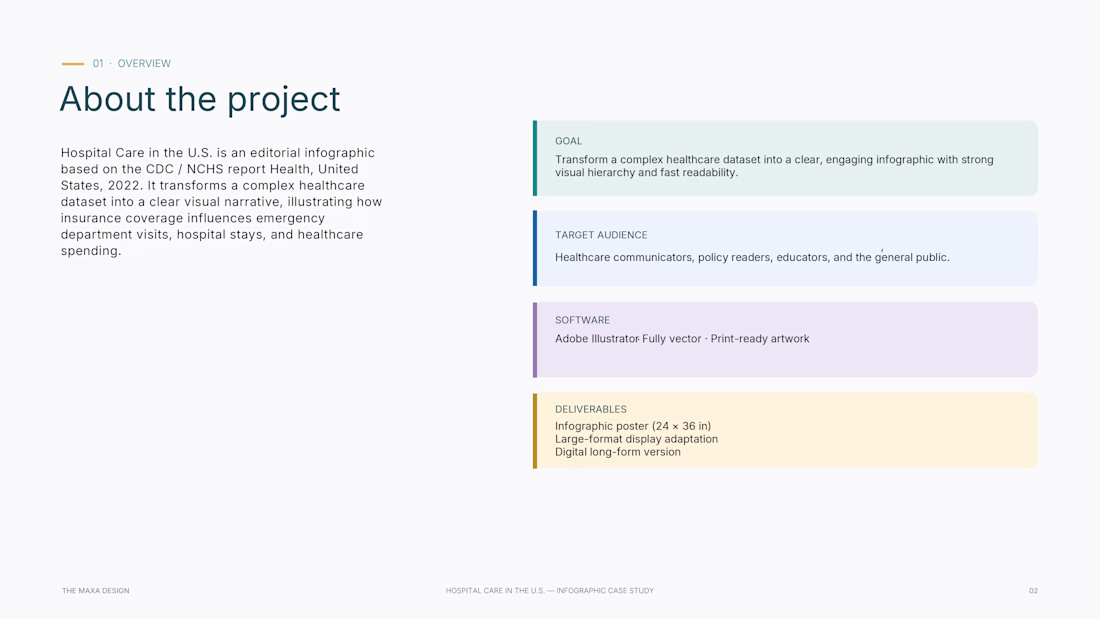1100x619 pixels.
Task: Click the project description paragraph
Action: [221, 201]
